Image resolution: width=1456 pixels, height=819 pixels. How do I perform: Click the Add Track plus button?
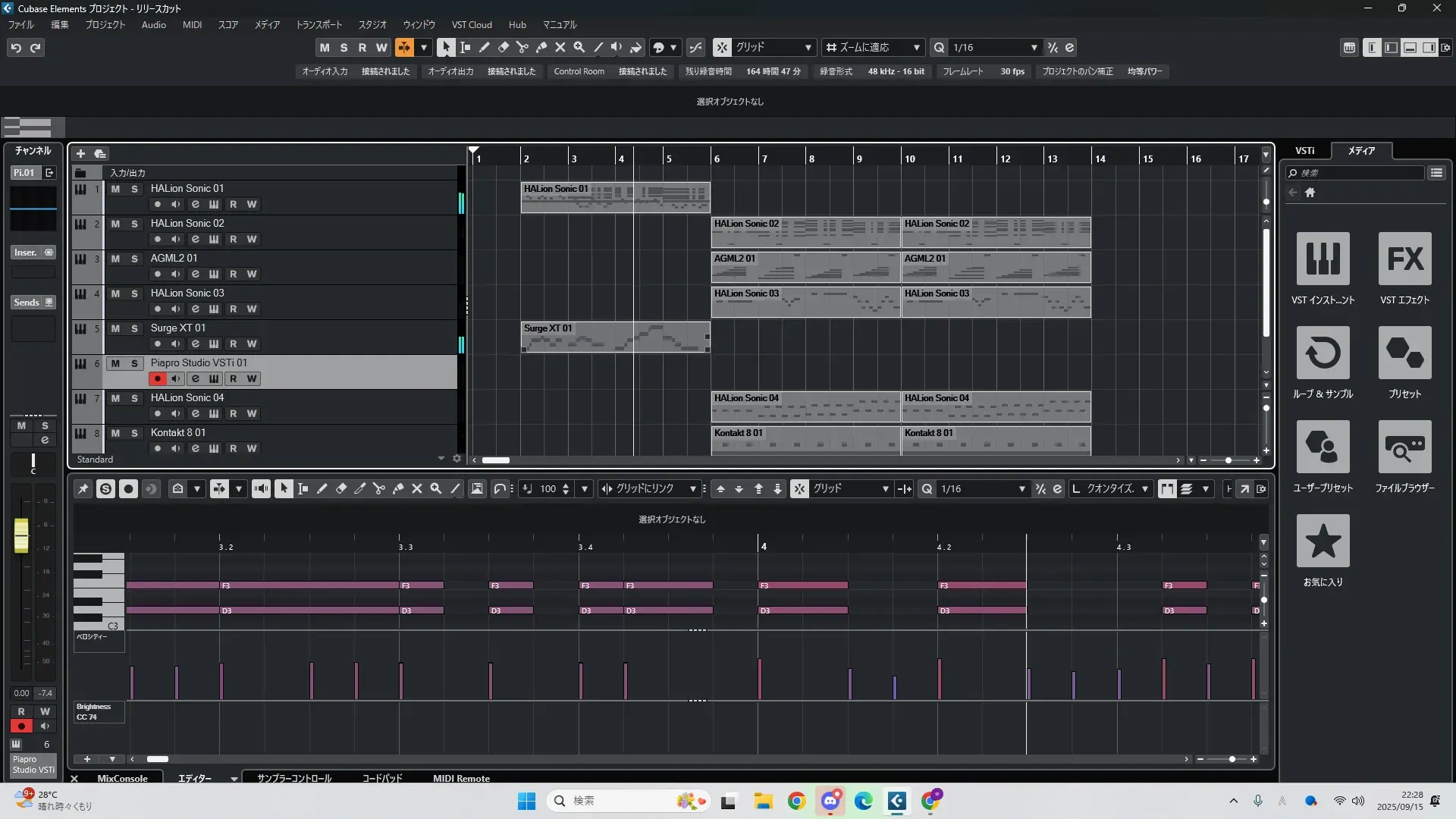click(80, 154)
